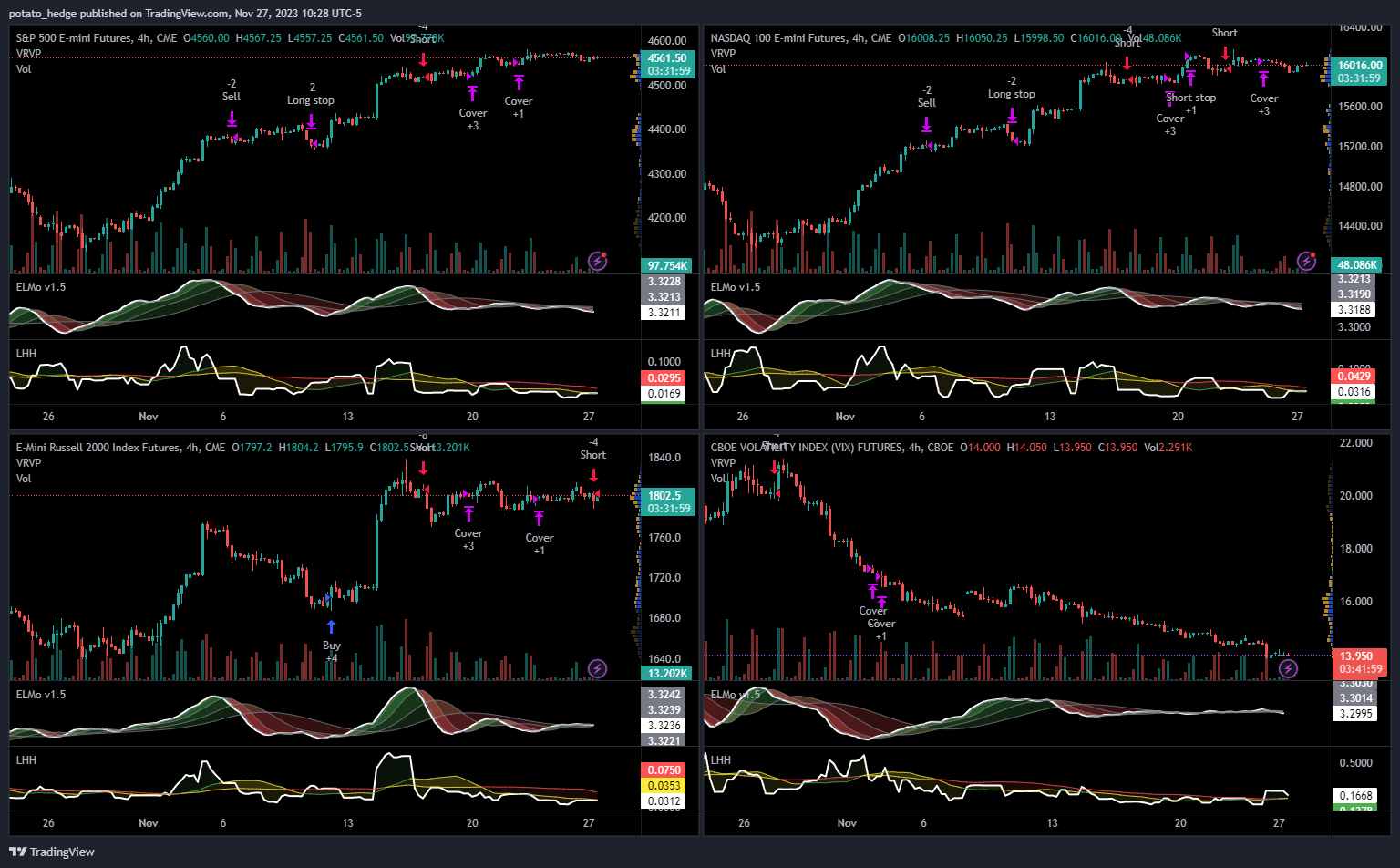The image size is (1400, 868).
Task: Click the yellow 0.0353 LHH value label
Action: click(664, 786)
